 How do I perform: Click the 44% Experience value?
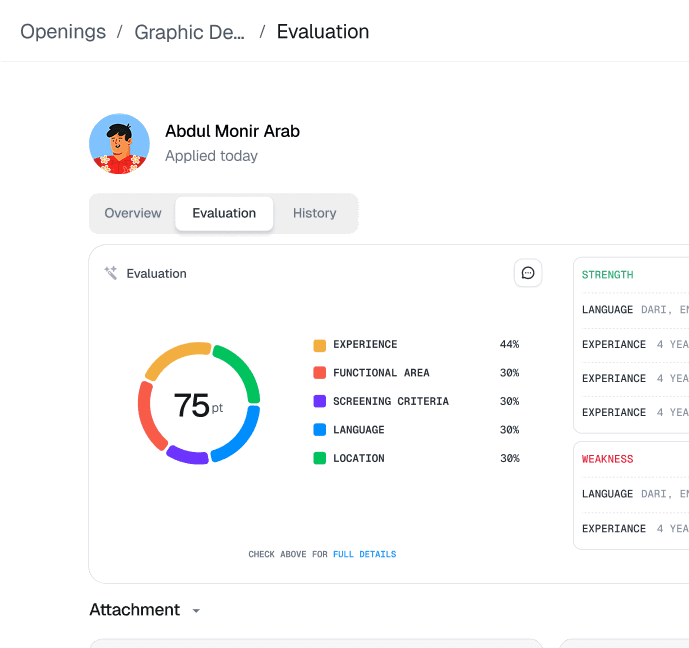(509, 344)
